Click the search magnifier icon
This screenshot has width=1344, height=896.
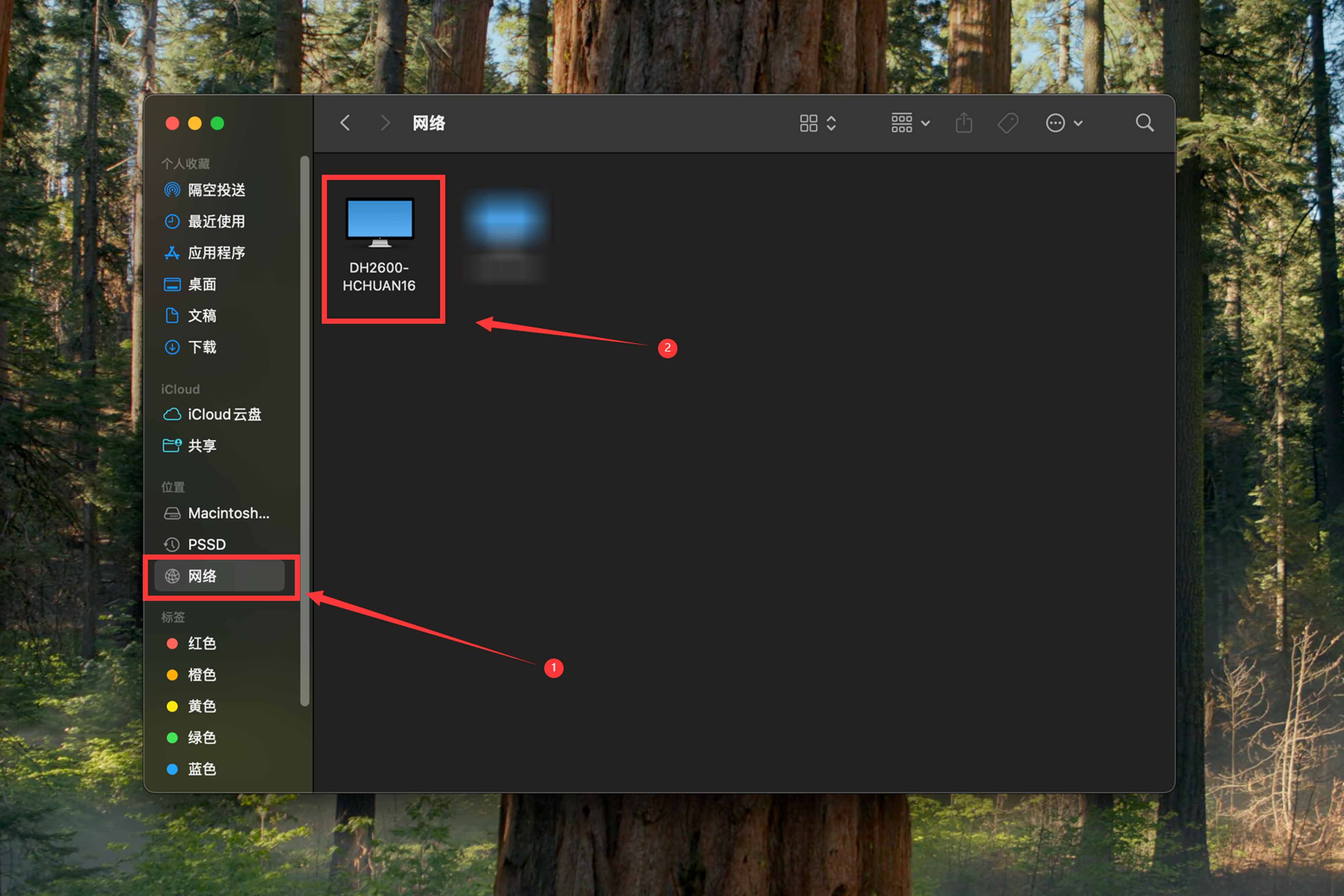[1145, 123]
